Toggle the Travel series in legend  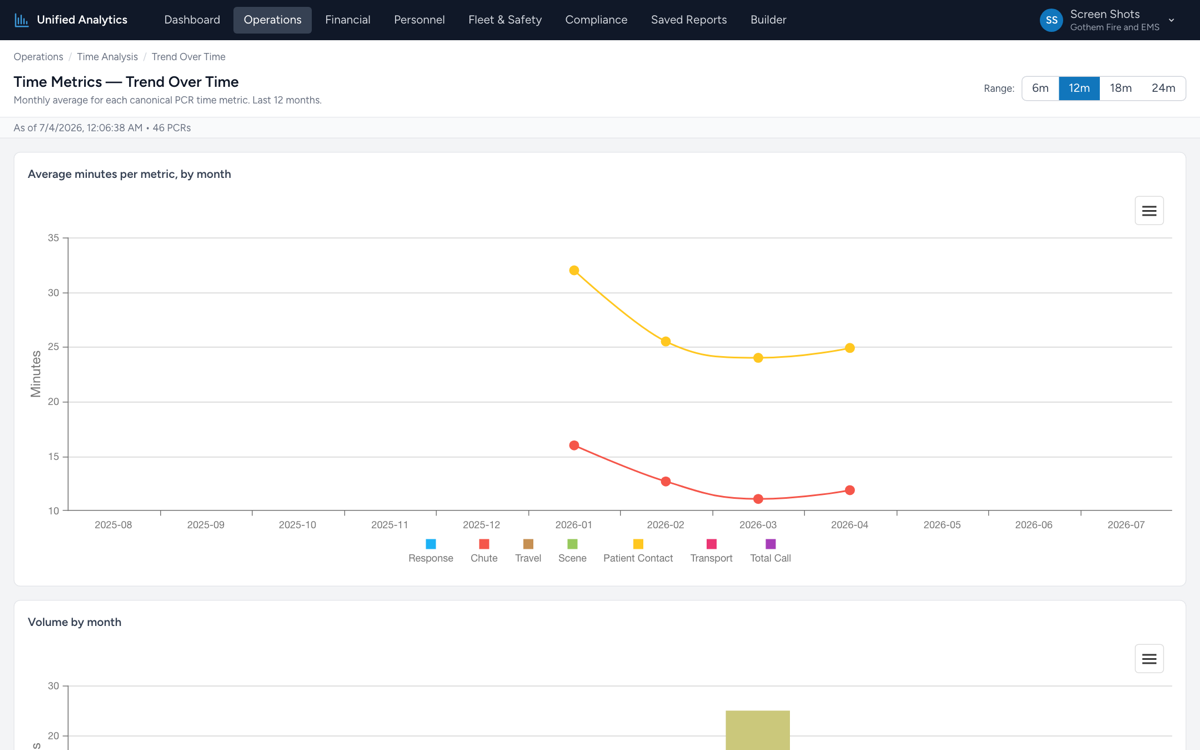528,551
